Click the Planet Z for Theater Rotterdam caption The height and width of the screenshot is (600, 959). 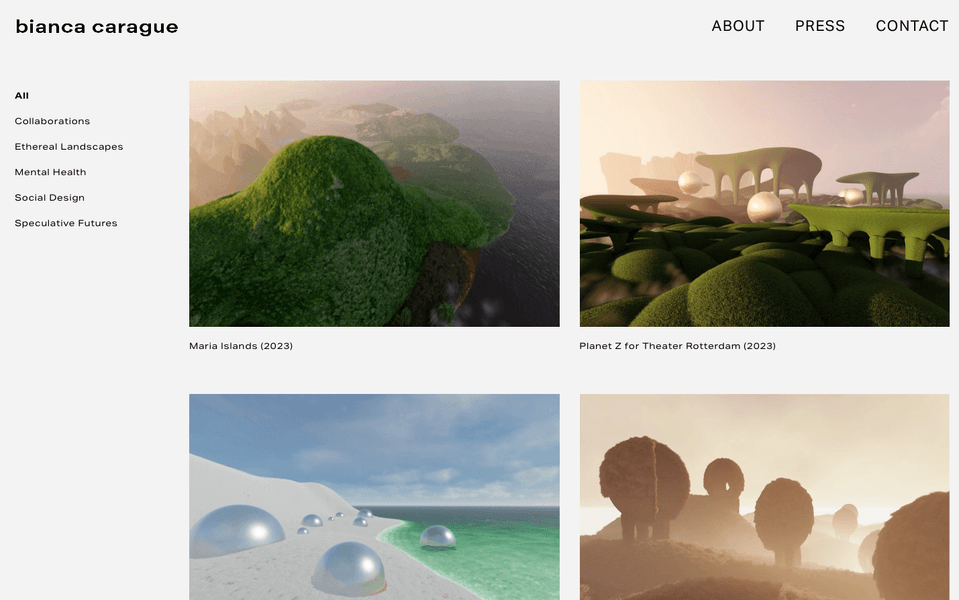point(677,346)
